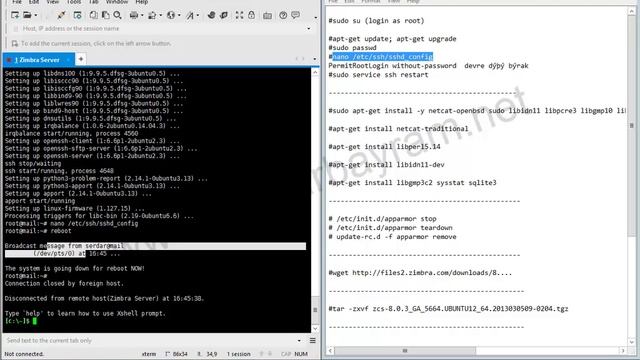Click the '1 session' status bar entry

coord(239,354)
